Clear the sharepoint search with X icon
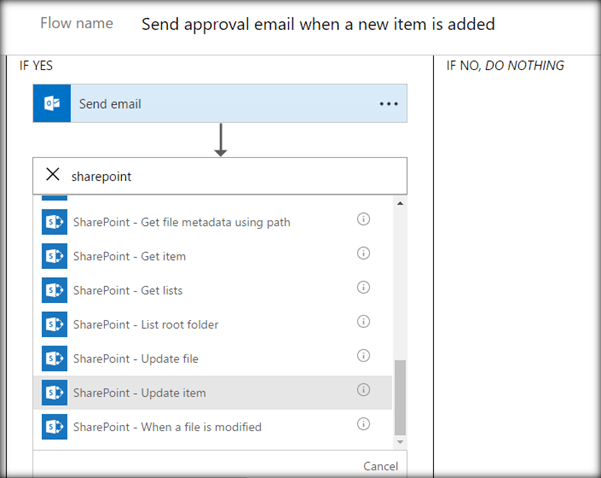The height and width of the screenshot is (478, 601). (x=52, y=174)
